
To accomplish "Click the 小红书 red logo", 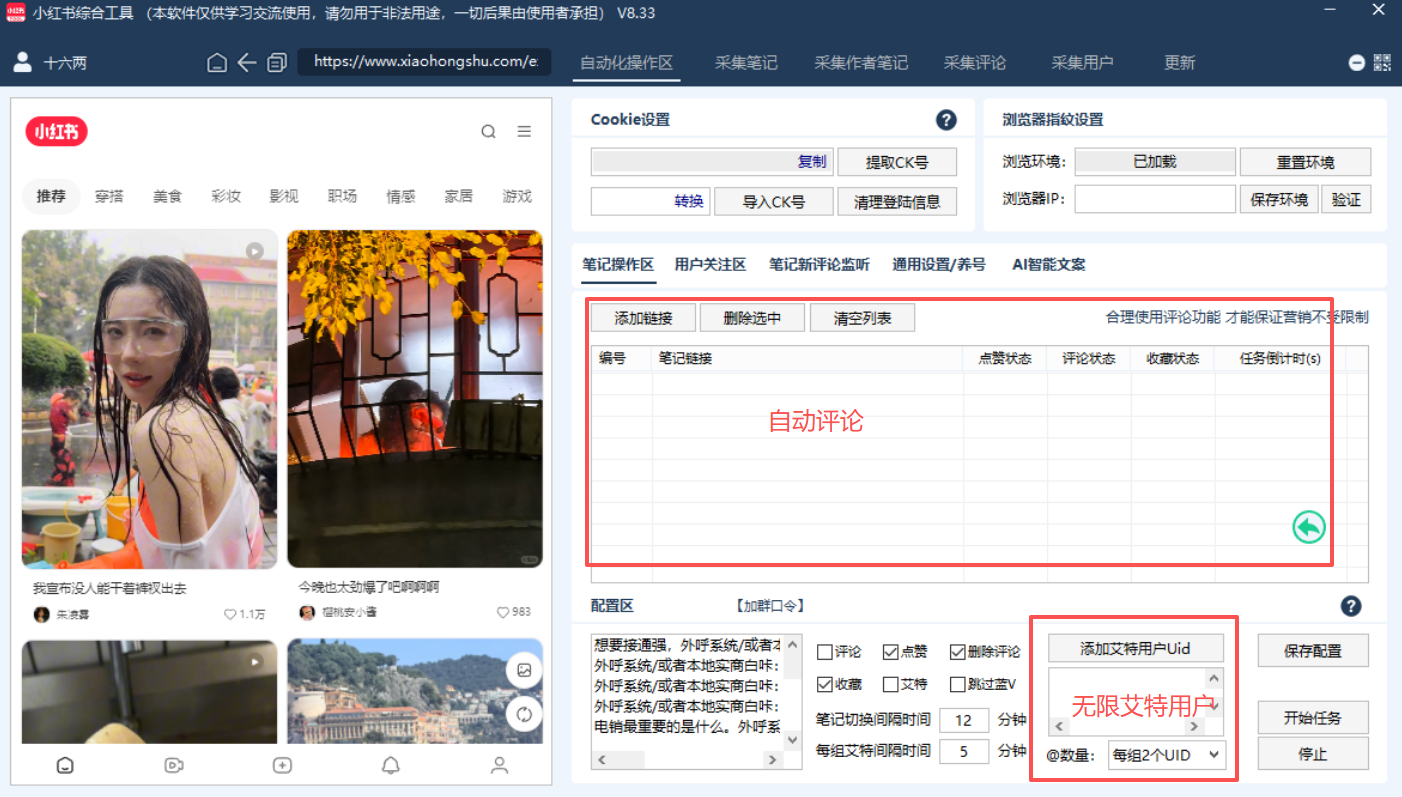I will tap(57, 131).
